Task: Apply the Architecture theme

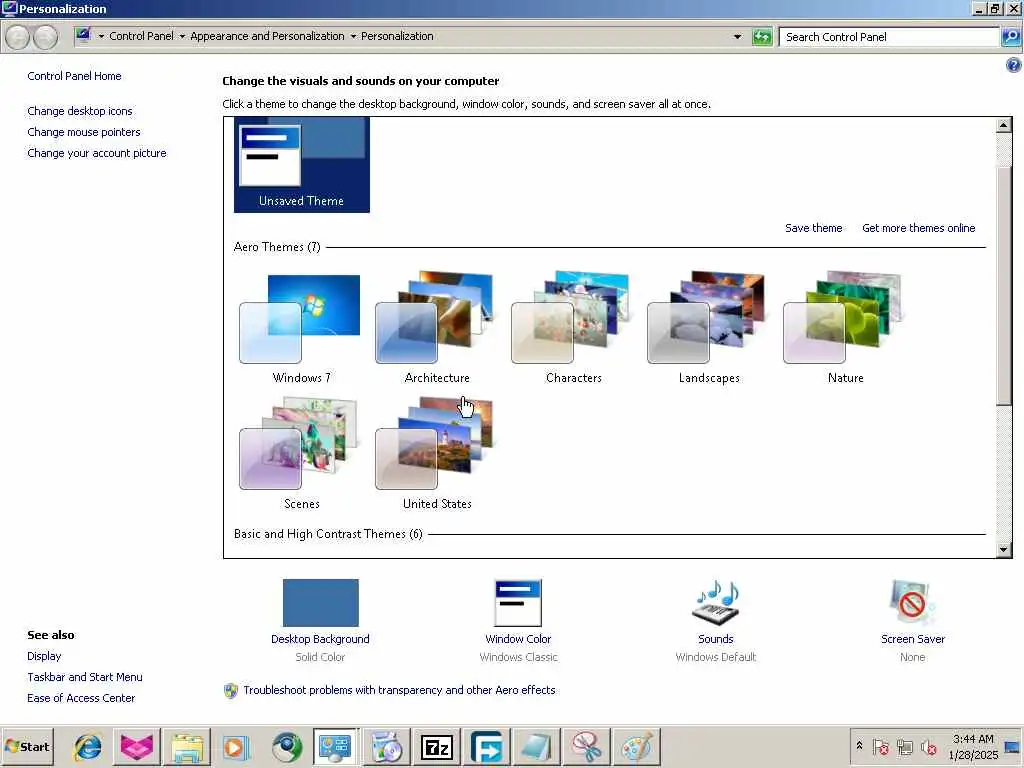Action: pos(437,328)
